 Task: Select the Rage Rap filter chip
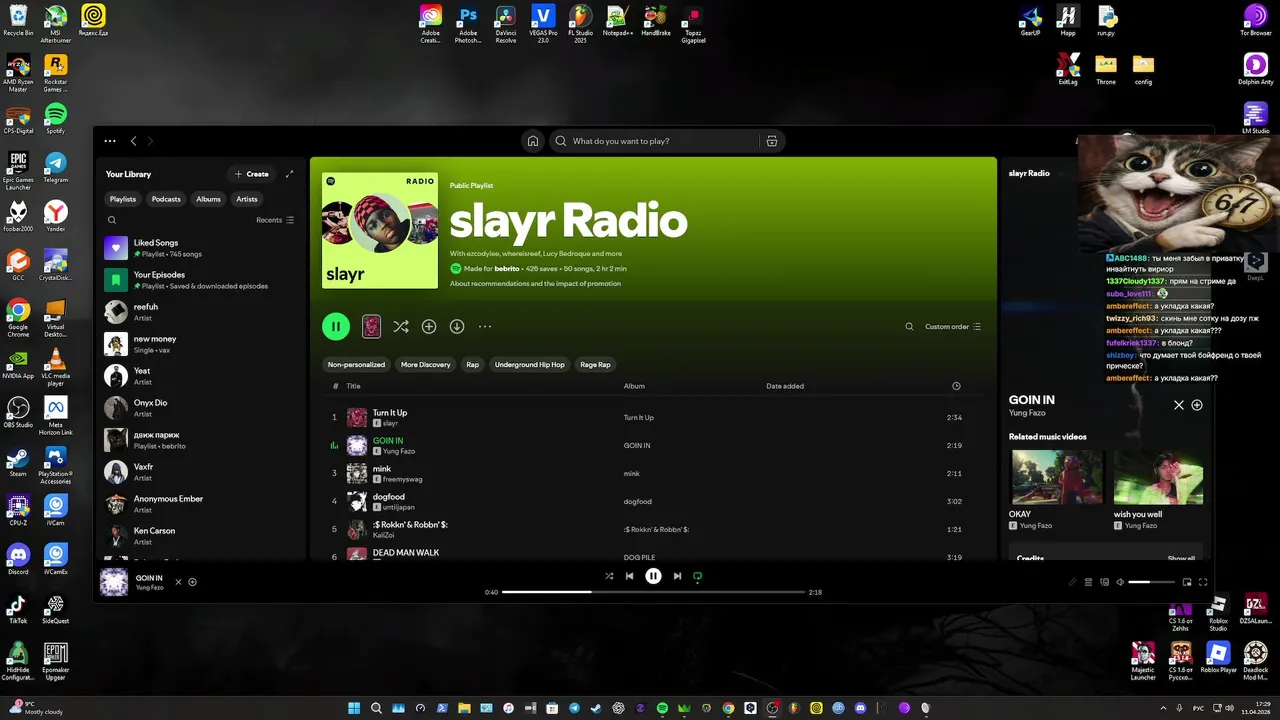pos(595,364)
